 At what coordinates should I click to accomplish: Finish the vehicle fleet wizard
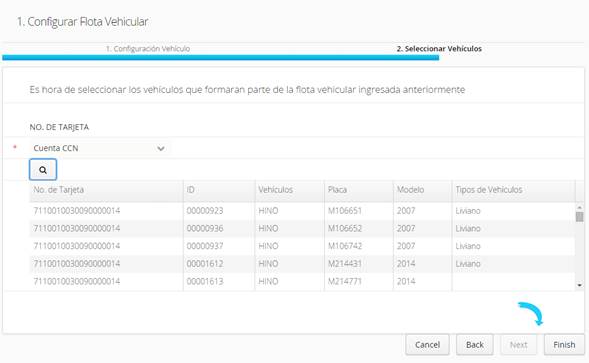click(564, 345)
